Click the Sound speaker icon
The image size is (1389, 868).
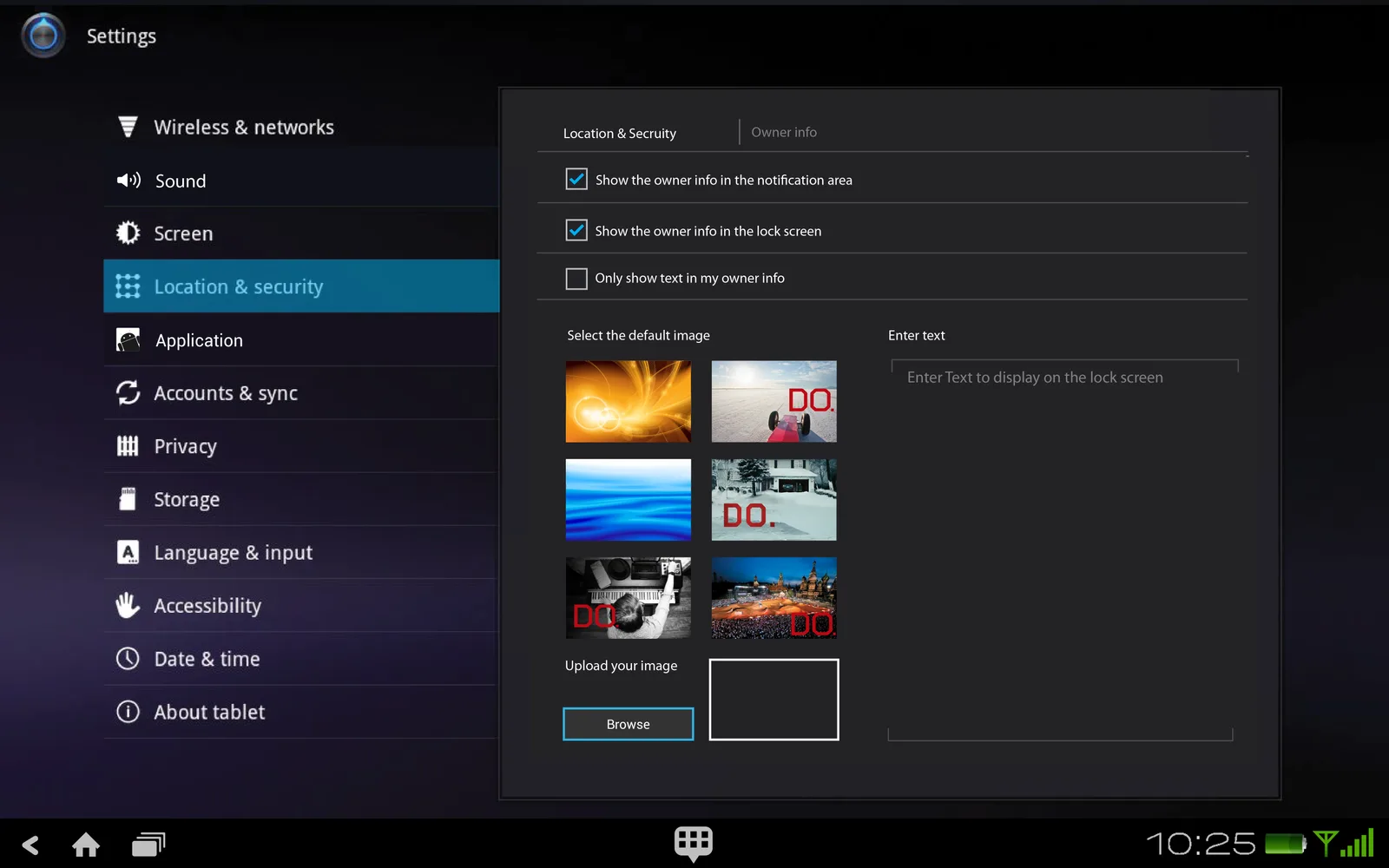(128, 181)
